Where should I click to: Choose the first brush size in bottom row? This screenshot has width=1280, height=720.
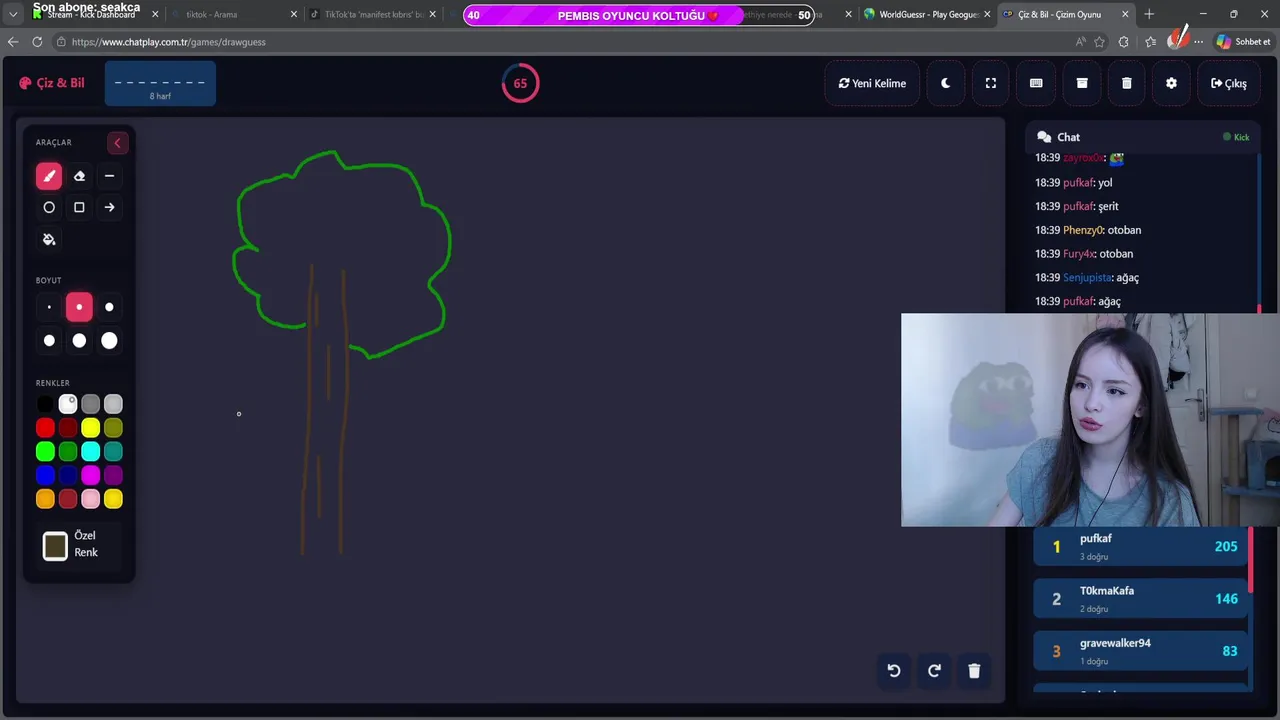[49, 341]
